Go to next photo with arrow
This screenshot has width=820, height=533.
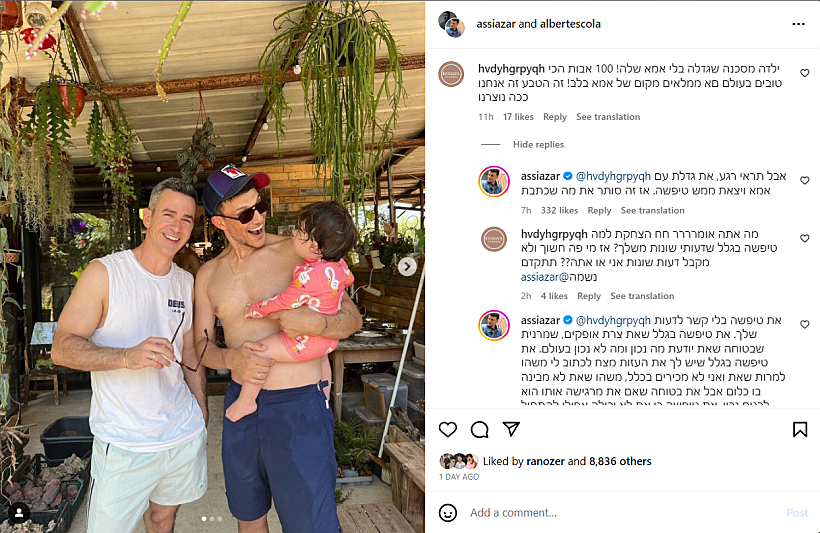click(x=407, y=267)
